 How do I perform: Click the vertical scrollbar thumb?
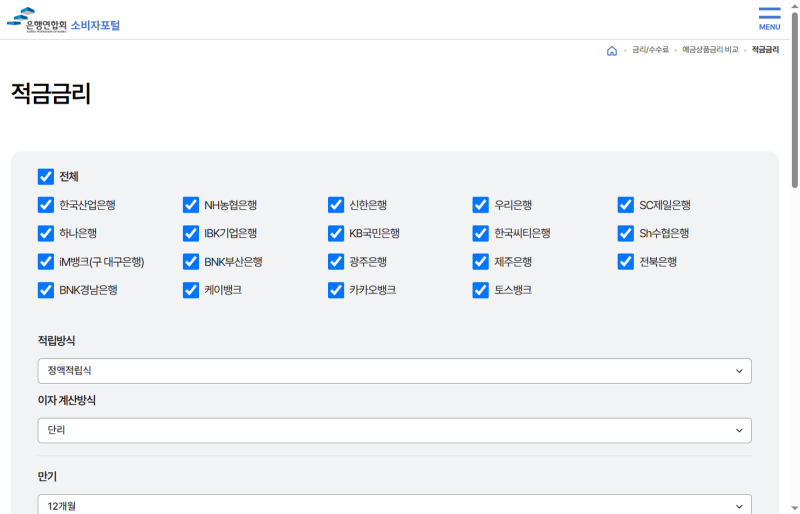(x=794, y=100)
